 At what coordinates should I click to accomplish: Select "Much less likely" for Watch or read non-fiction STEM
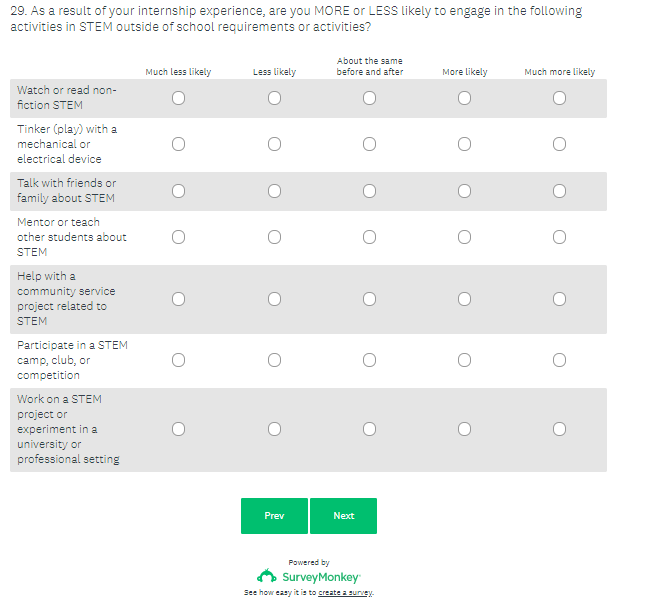pyautogui.click(x=178, y=98)
